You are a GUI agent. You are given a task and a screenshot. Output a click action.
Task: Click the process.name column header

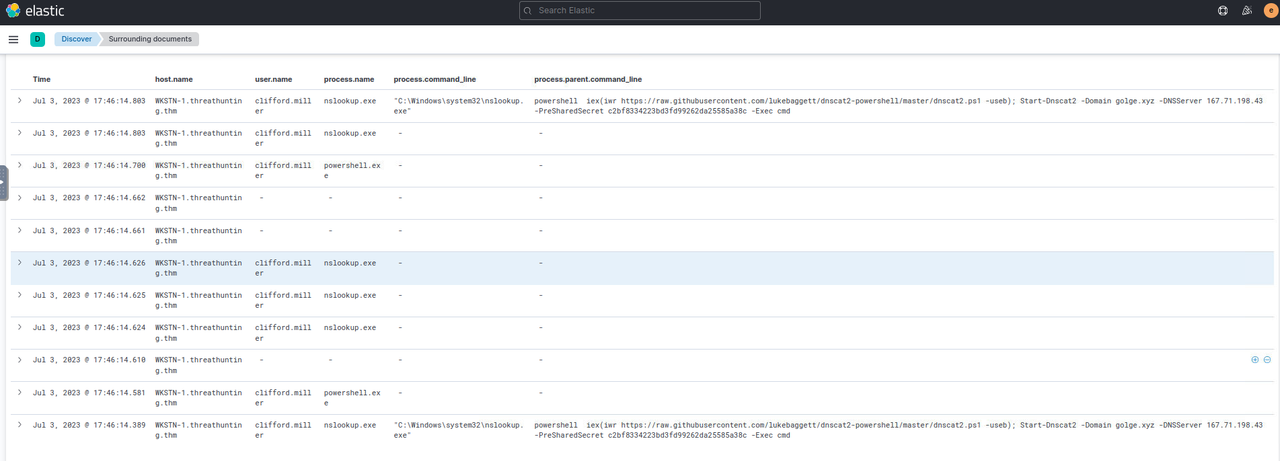[x=349, y=79]
